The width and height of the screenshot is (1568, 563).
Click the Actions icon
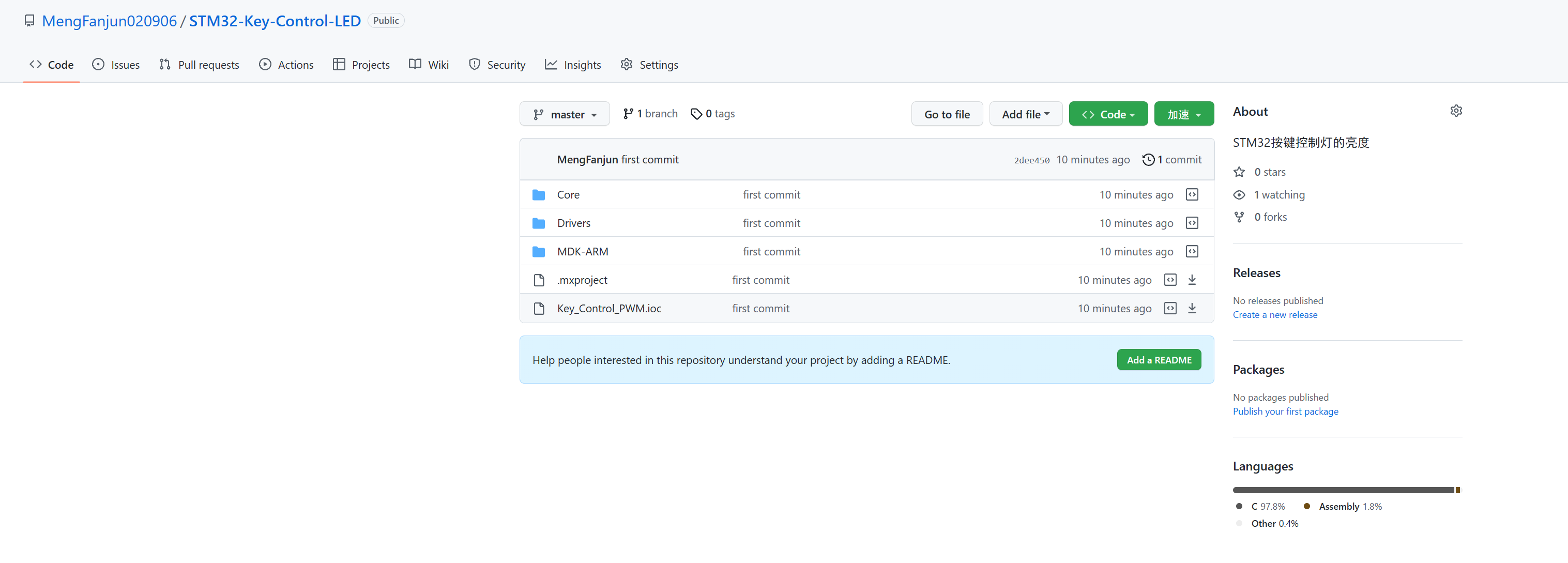(x=264, y=64)
